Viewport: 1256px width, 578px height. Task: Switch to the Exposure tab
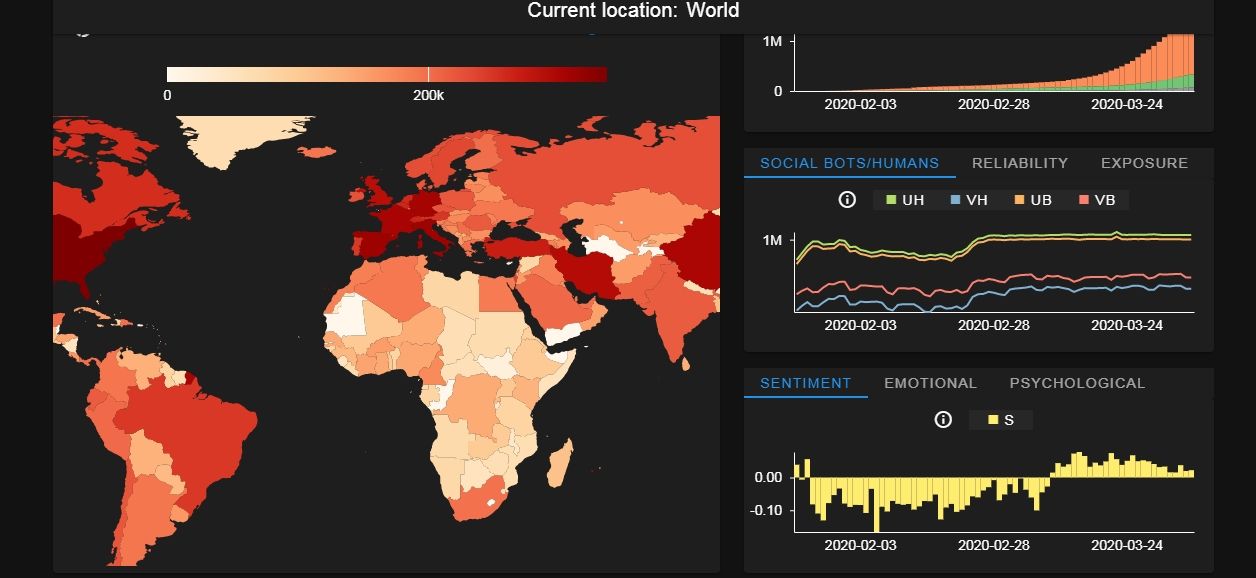pyautogui.click(x=1144, y=163)
